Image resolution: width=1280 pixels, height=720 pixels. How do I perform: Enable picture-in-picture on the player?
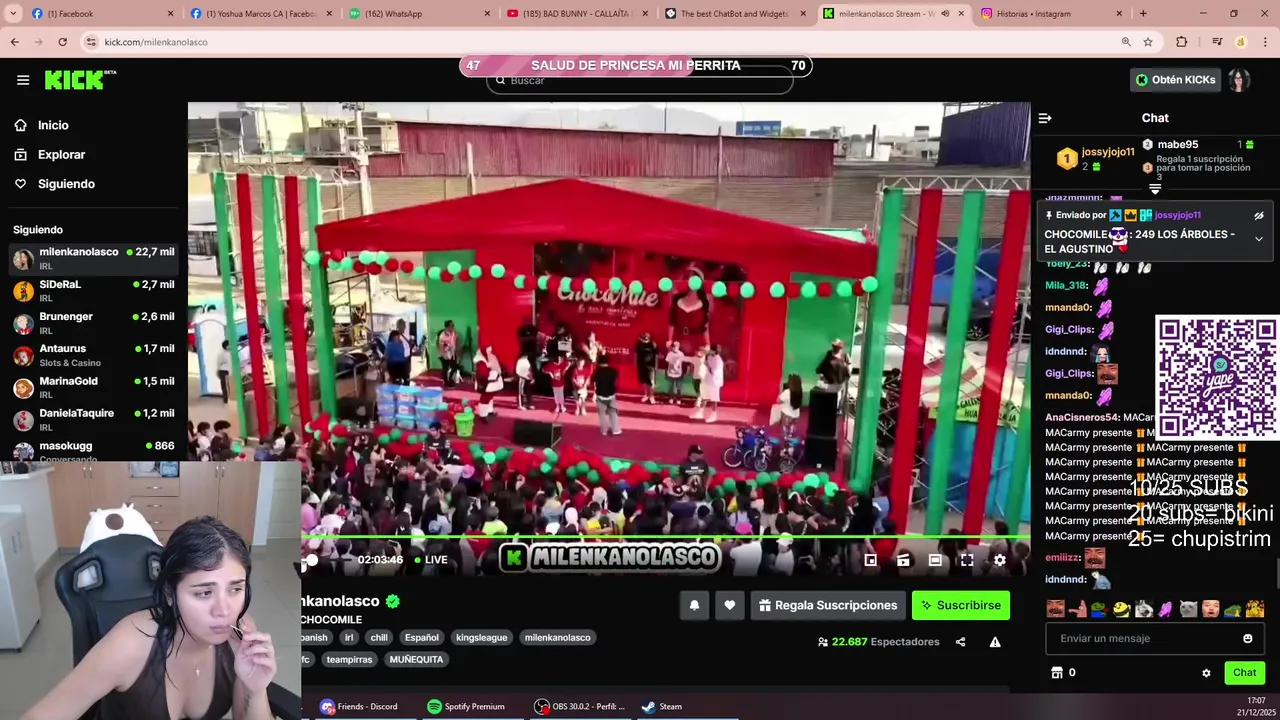871,560
